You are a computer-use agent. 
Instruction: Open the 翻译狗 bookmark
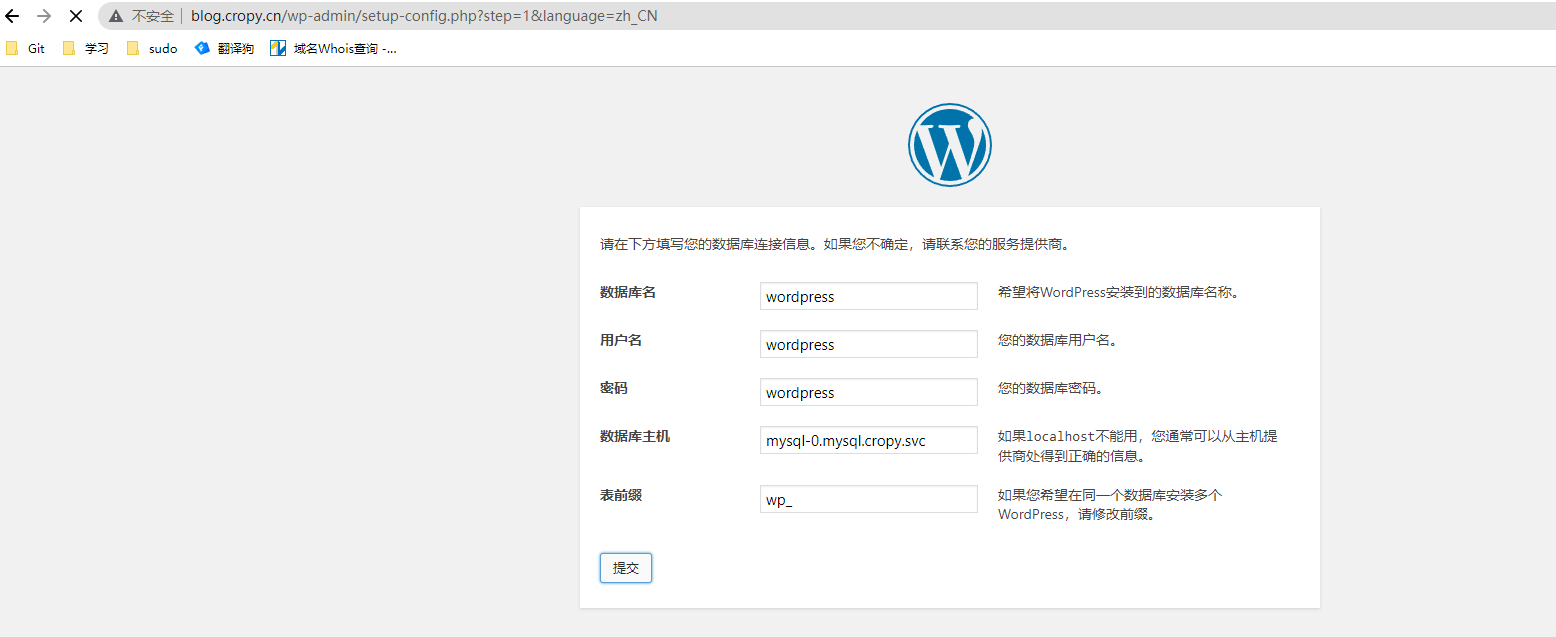tap(224, 48)
